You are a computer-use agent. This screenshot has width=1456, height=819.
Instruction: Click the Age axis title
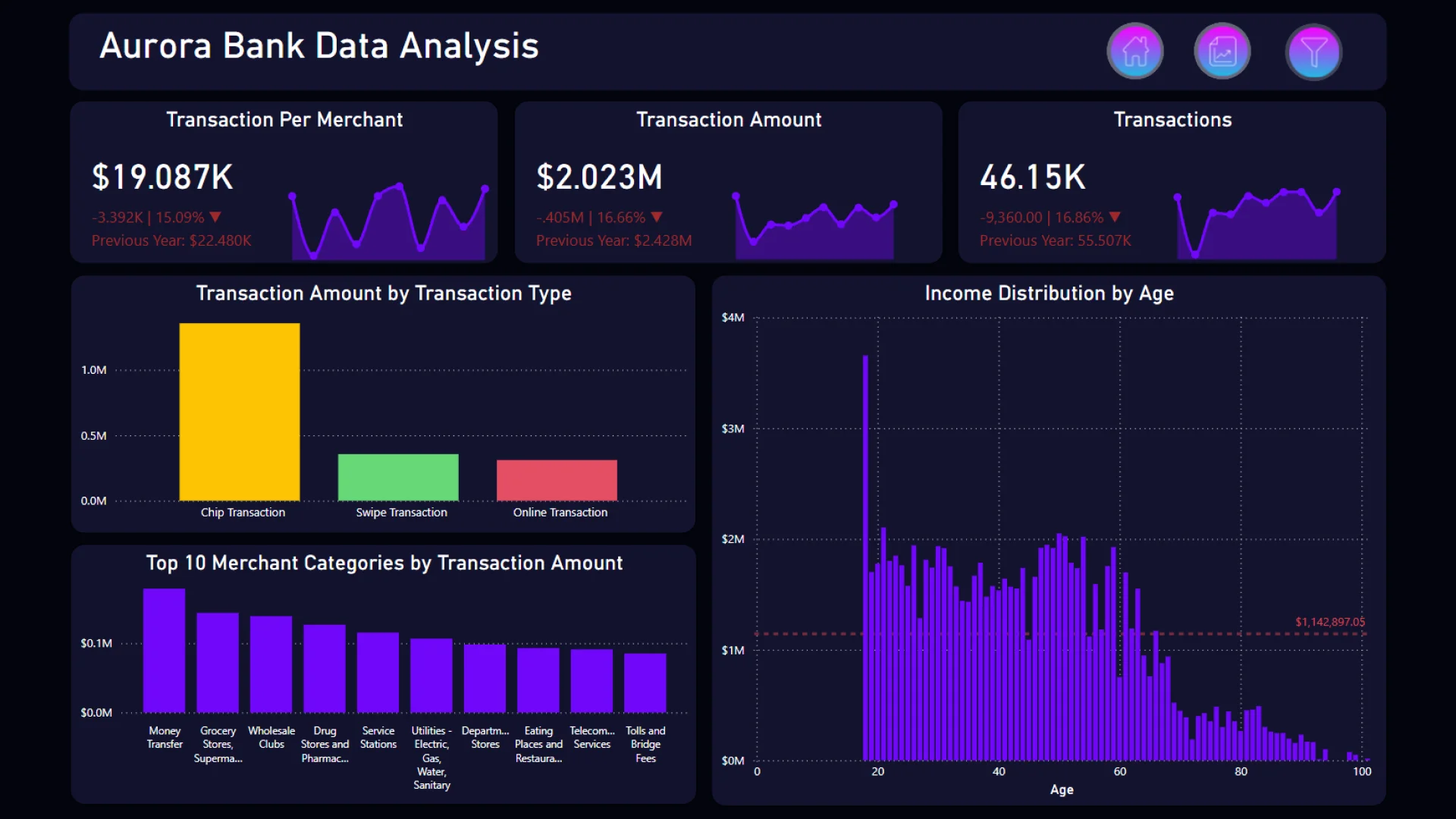click(x=1062, y=789)
